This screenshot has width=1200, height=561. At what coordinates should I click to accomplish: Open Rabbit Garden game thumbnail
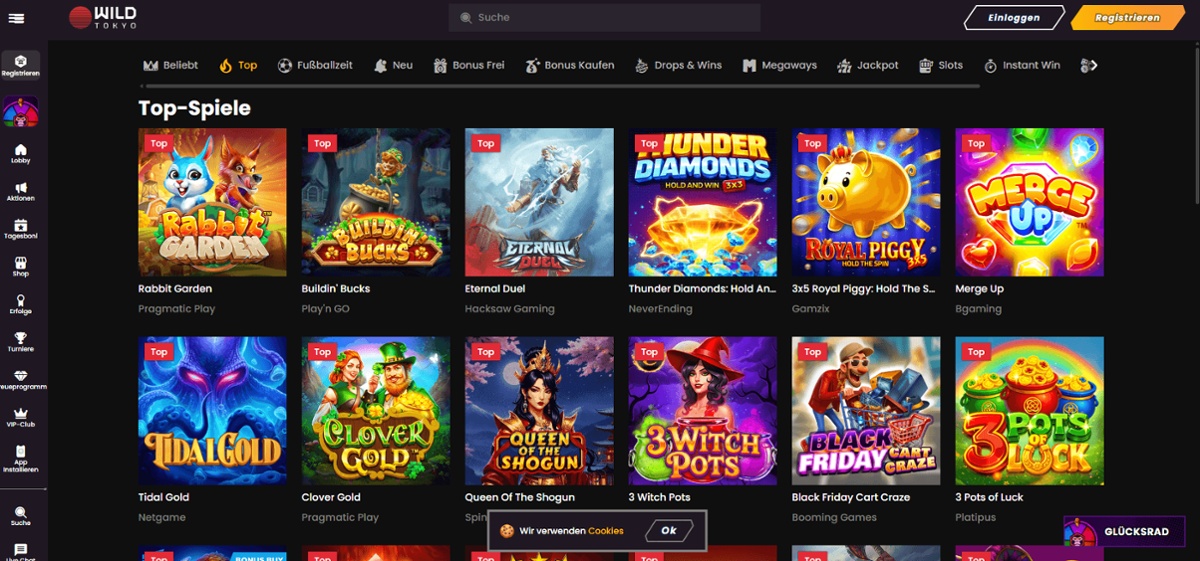[x=212, y=202]
